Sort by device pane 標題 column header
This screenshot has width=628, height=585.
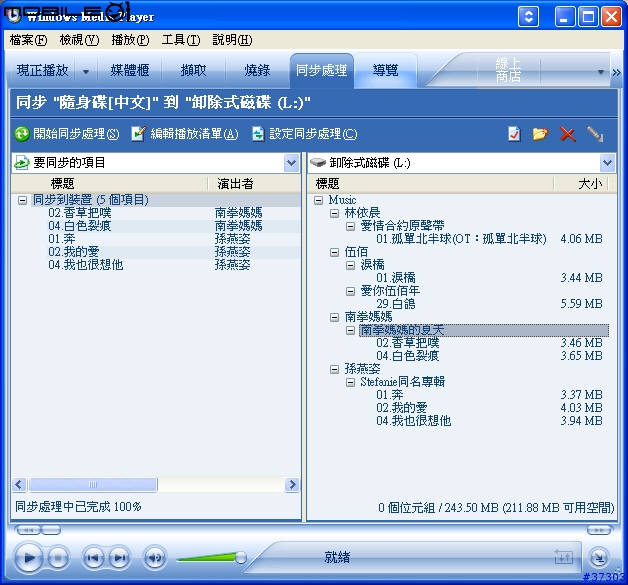click(431, 184)
